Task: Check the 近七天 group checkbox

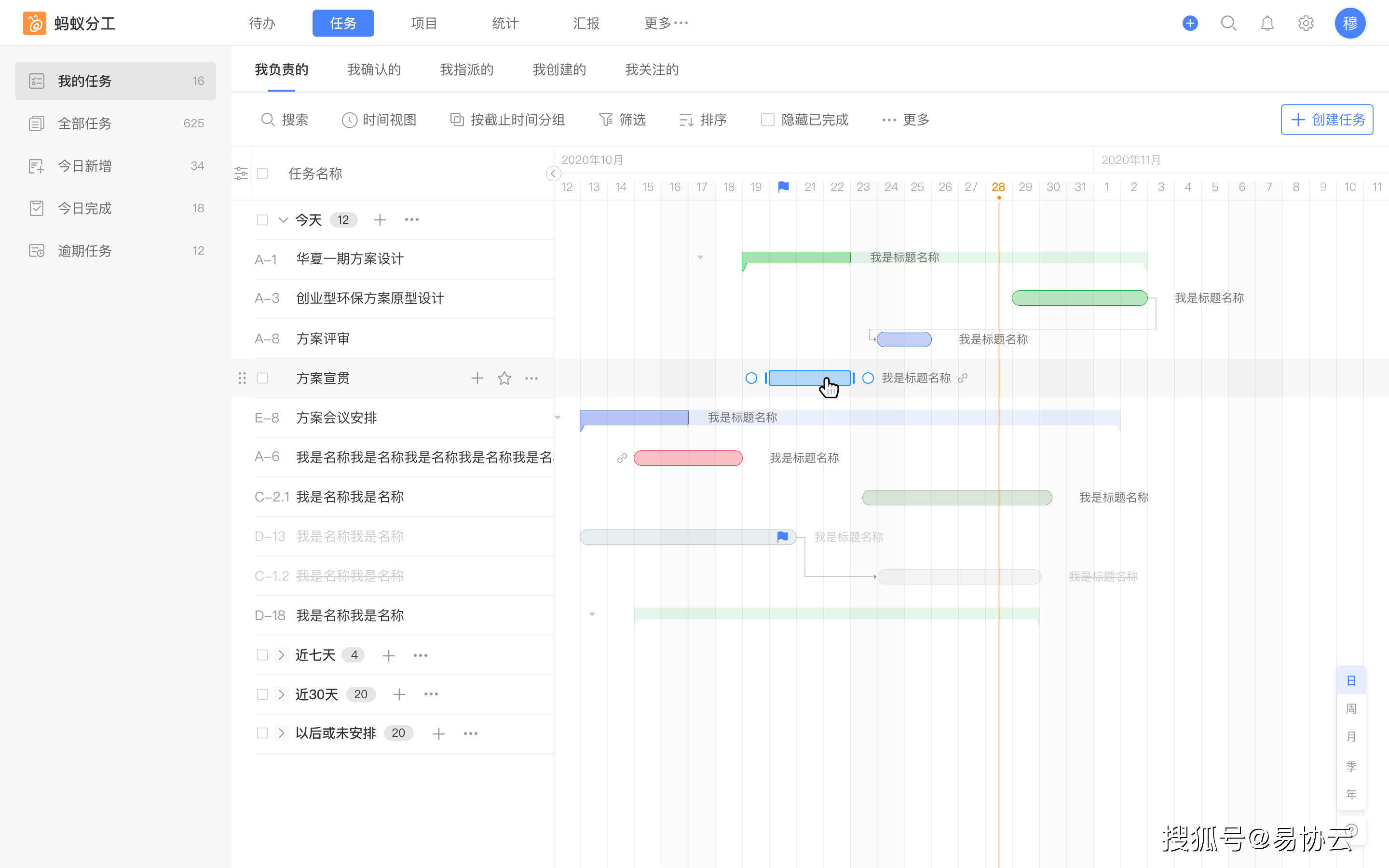Action: point(262,655)
